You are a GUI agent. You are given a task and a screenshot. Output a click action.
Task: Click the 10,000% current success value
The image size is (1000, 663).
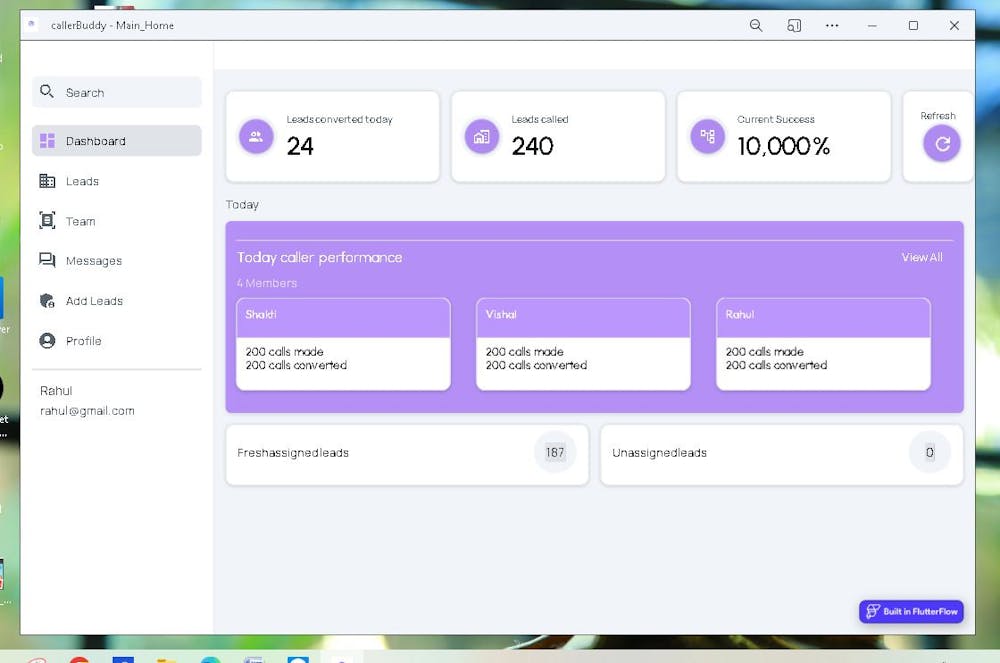click(x=784, y=147)
